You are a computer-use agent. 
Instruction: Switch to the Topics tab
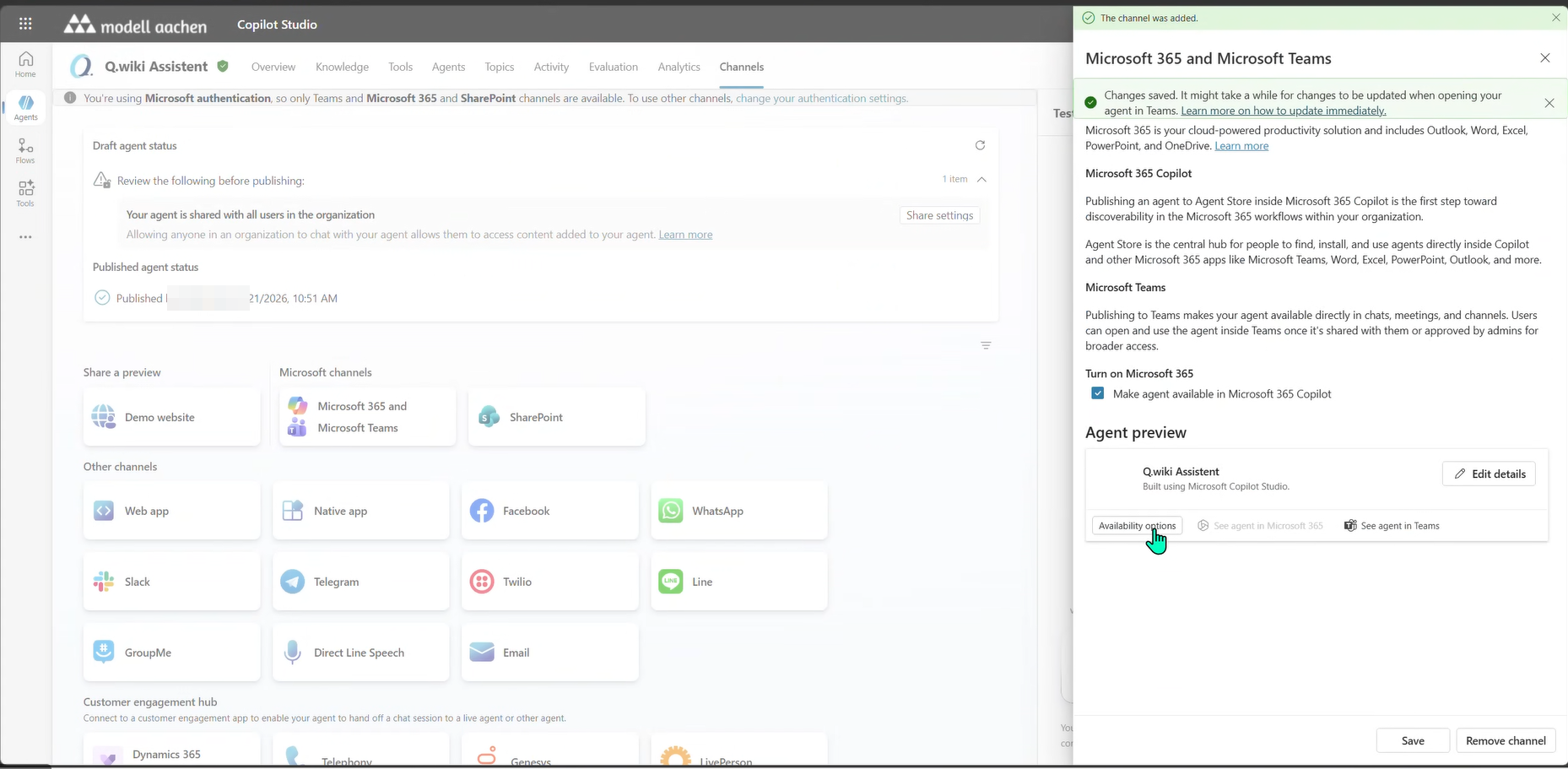tap(500, 67)
